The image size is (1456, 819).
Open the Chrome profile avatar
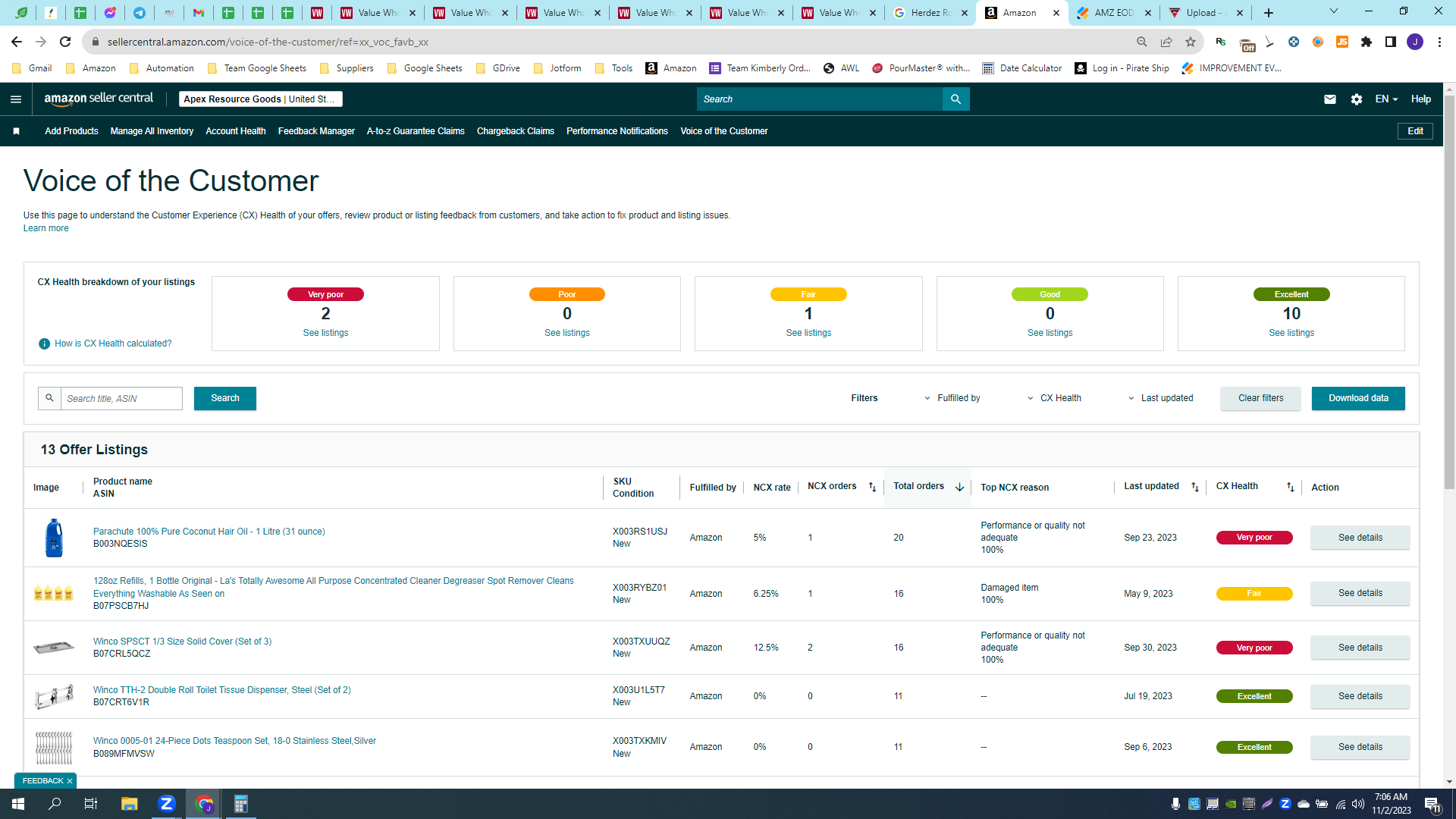pos(1415,42)
